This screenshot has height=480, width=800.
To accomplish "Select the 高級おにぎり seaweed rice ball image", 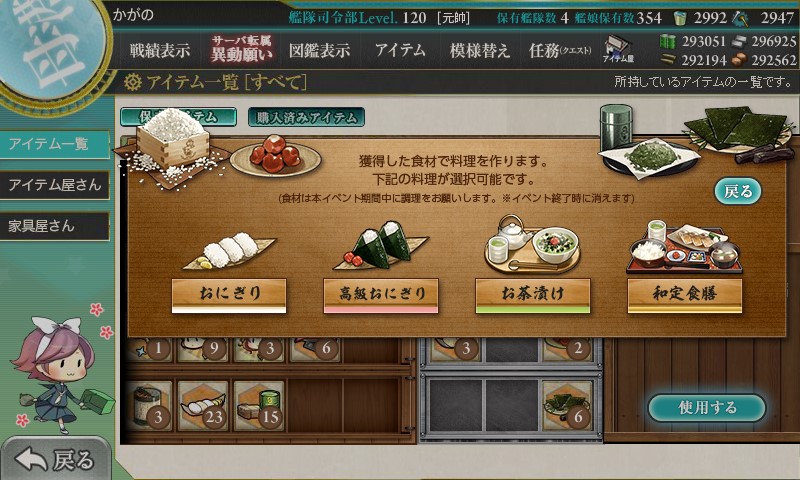I will click(x=381, y=245).
